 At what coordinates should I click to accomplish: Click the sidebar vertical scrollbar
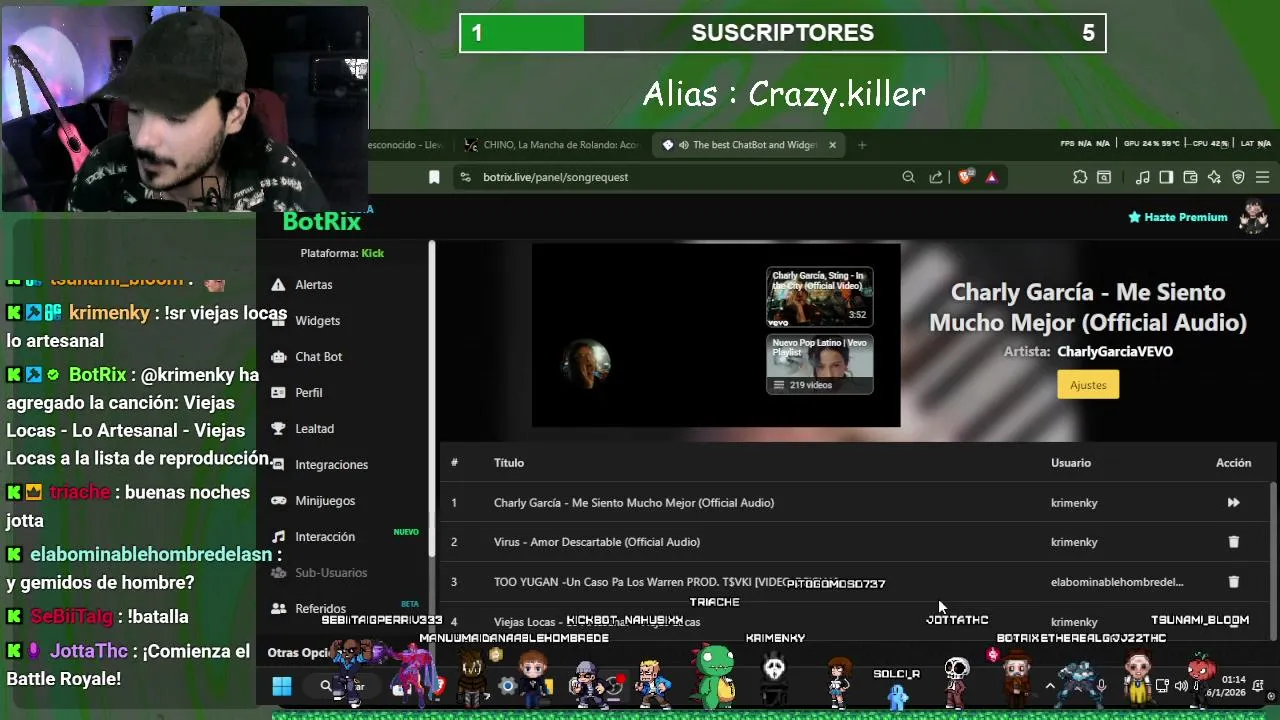[x=432, y=400]
